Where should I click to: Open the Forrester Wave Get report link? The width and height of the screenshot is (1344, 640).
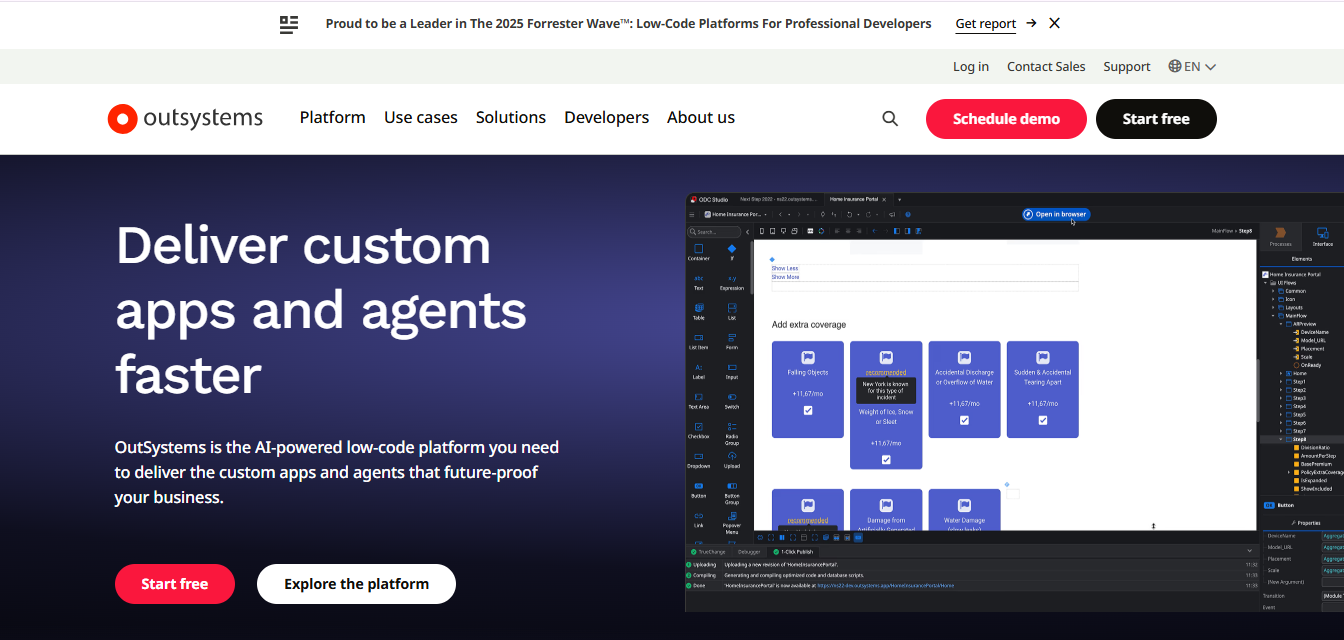985,23
